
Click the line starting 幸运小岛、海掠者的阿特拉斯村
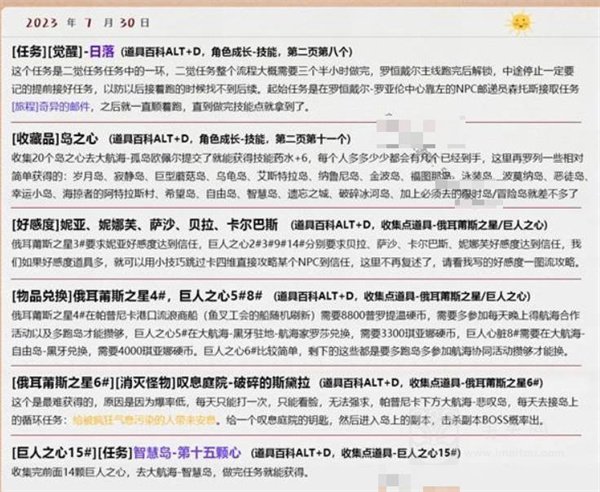[295, 194]
